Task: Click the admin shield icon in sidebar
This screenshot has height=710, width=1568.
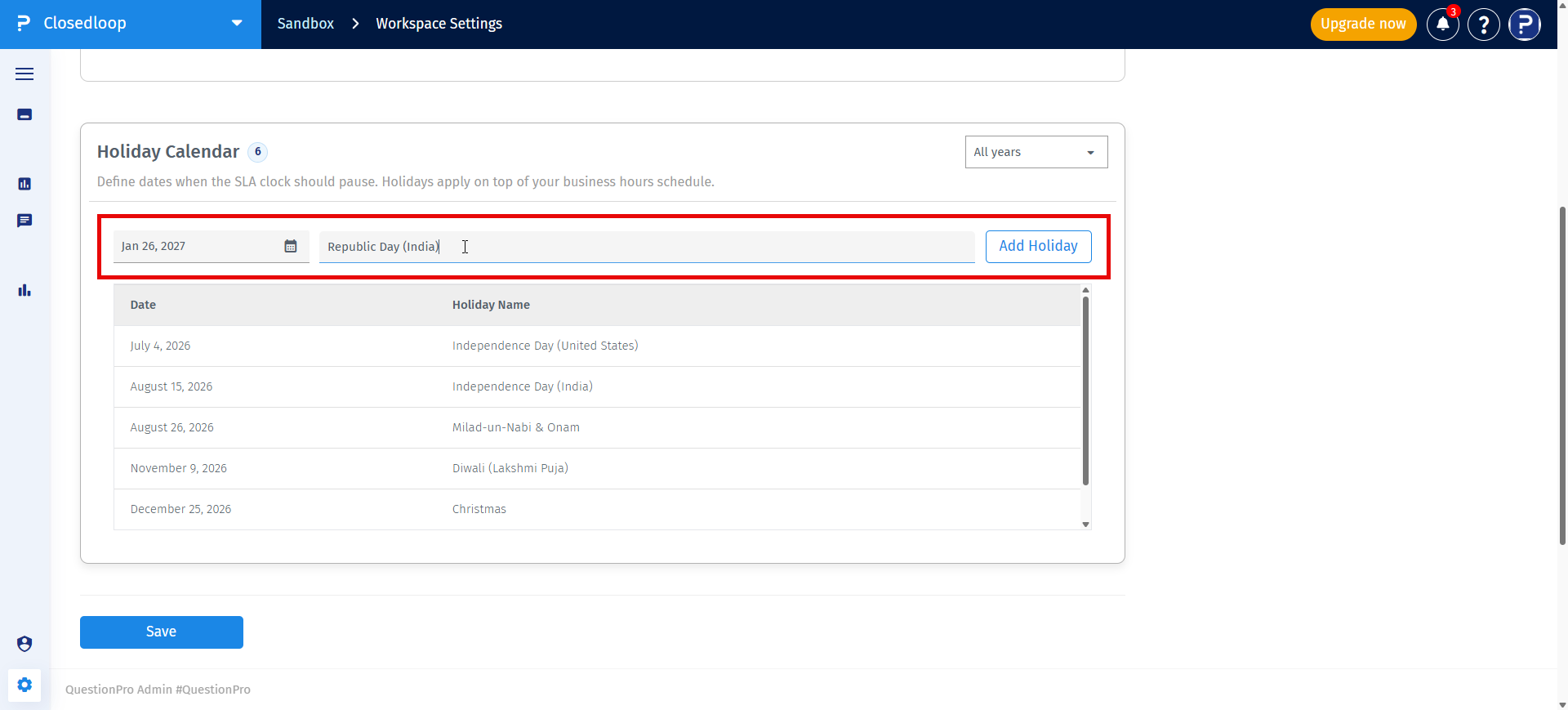Action: click(x=24, y=644)
